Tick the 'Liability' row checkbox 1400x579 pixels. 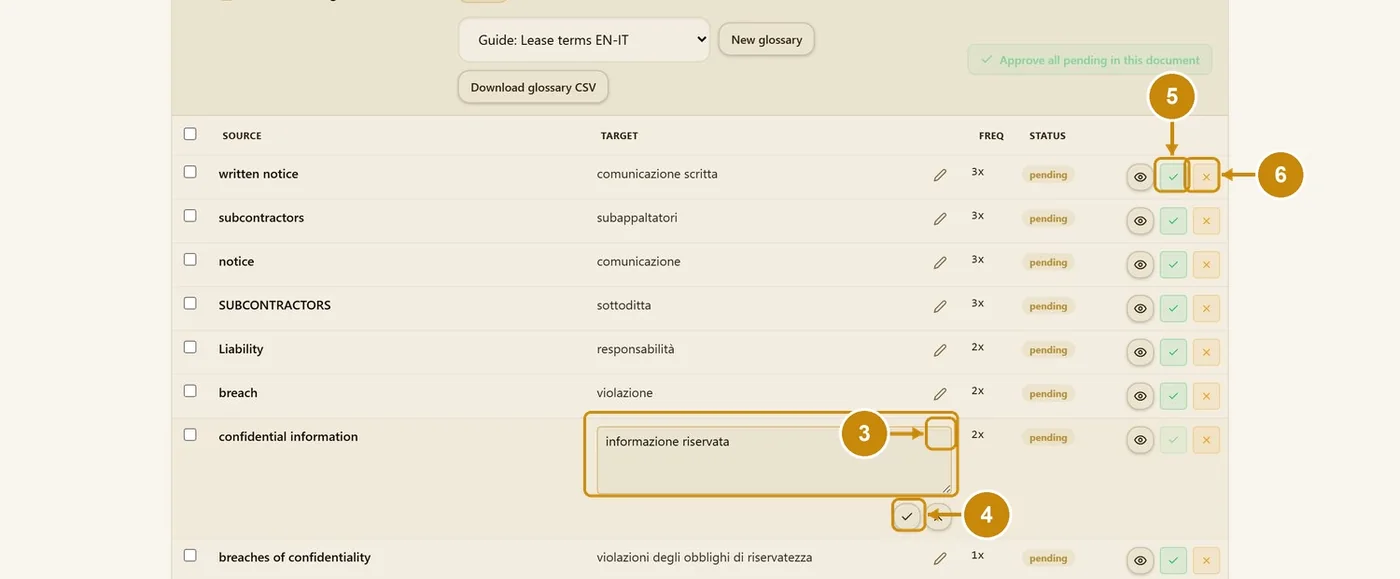pos(190,347)
